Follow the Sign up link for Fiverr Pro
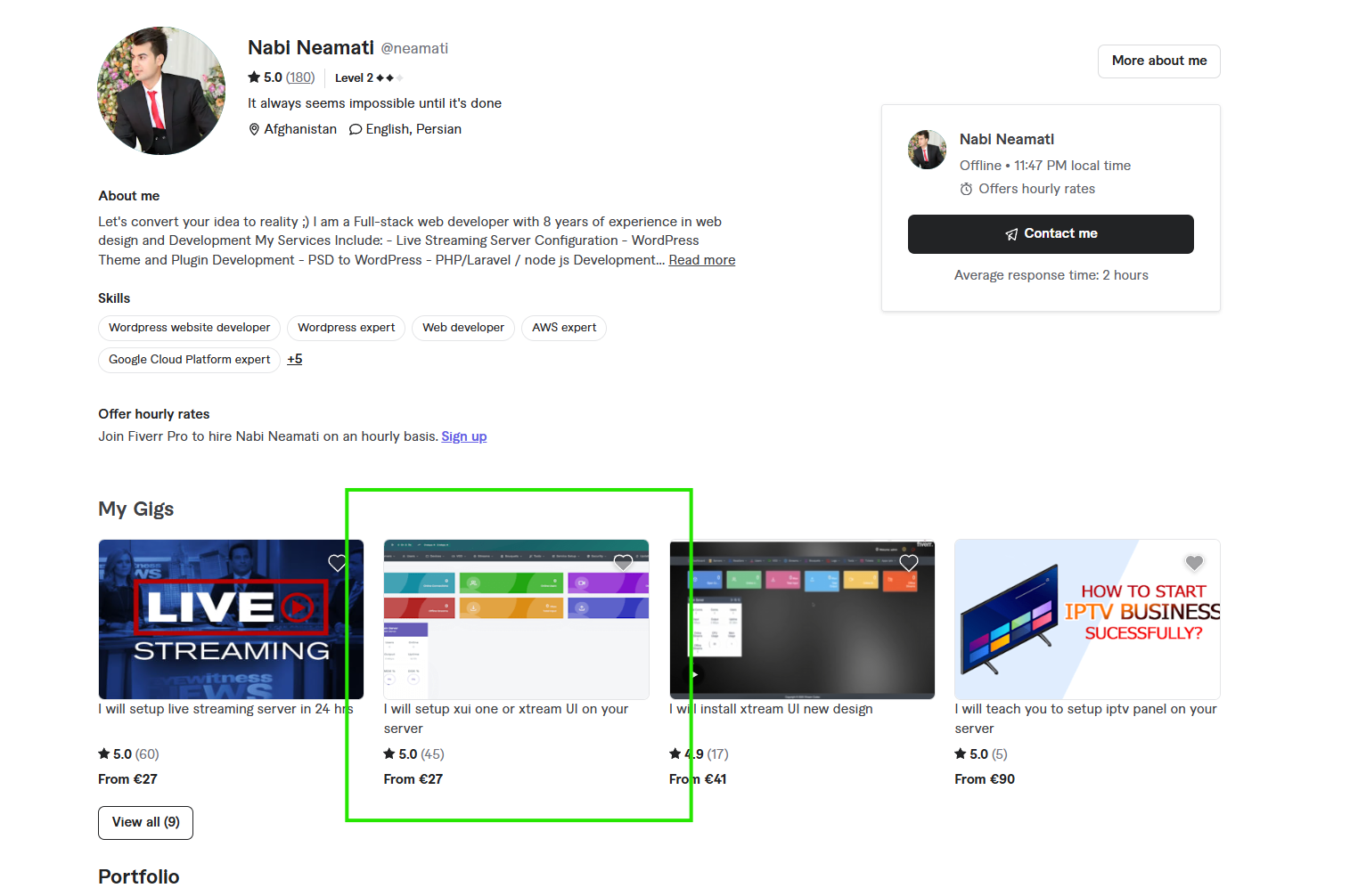Screen dimensions: 1358x896 tap(464, 436)
